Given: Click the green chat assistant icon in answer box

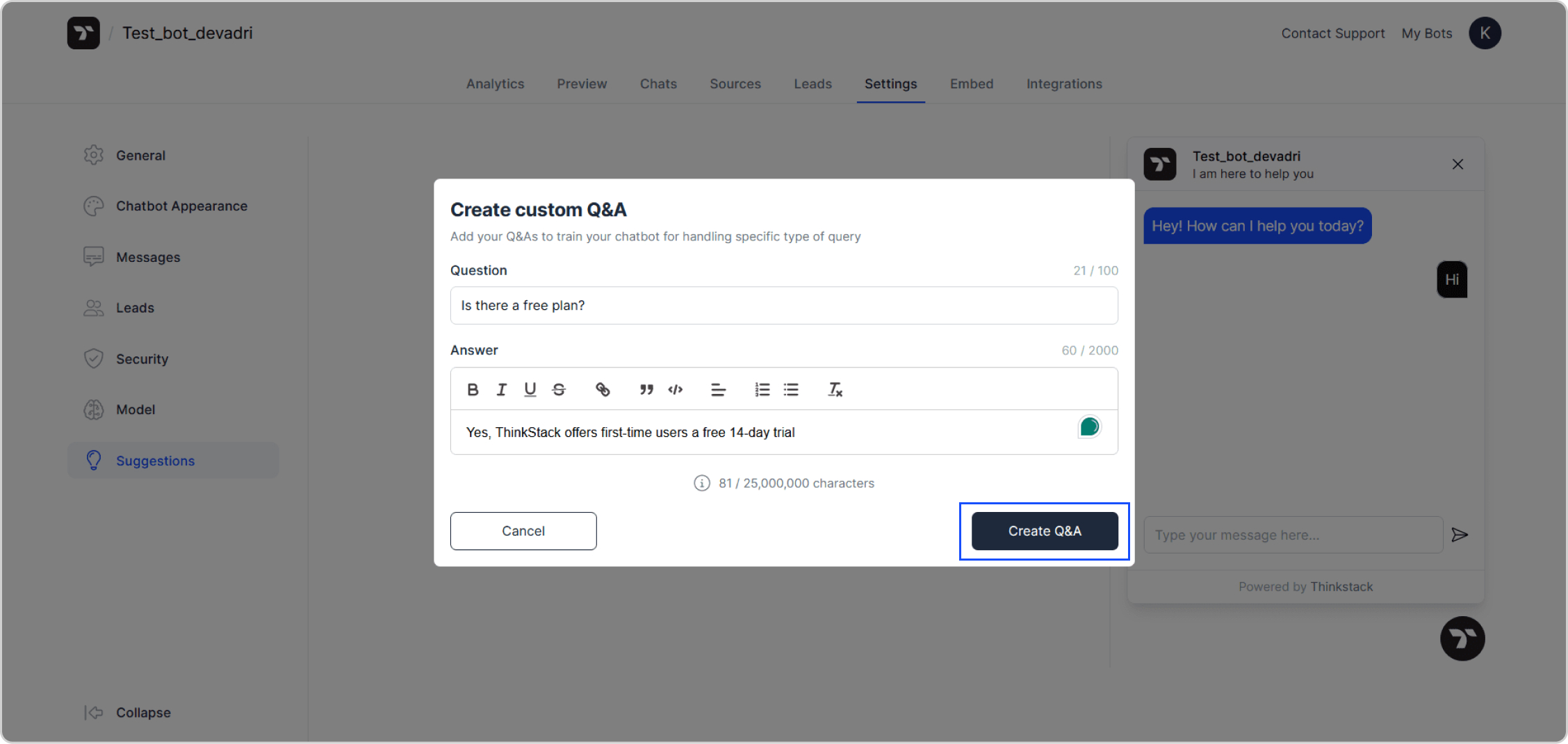Looking at the screenshot, I should 1089,427.
